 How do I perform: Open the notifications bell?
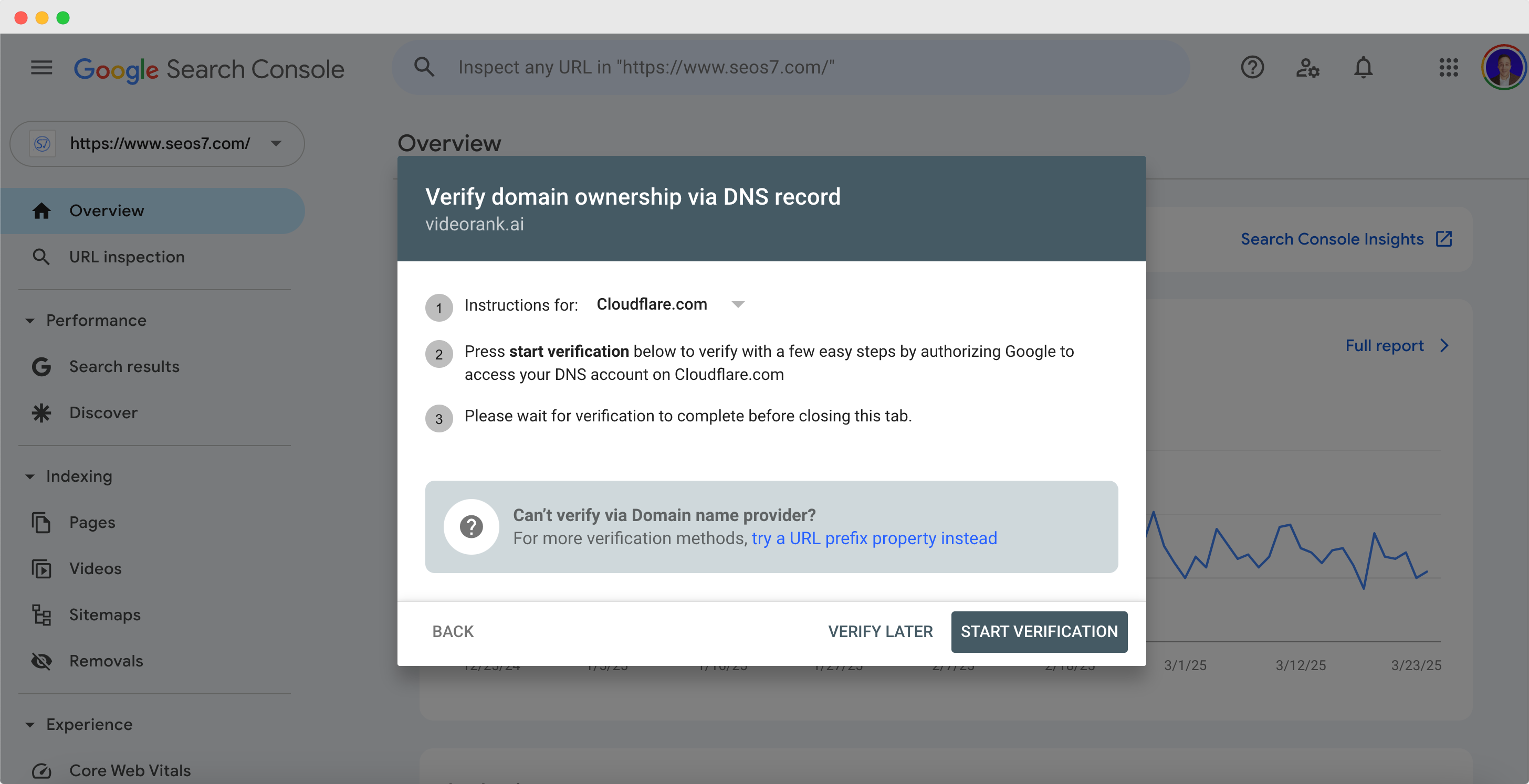1363,68
